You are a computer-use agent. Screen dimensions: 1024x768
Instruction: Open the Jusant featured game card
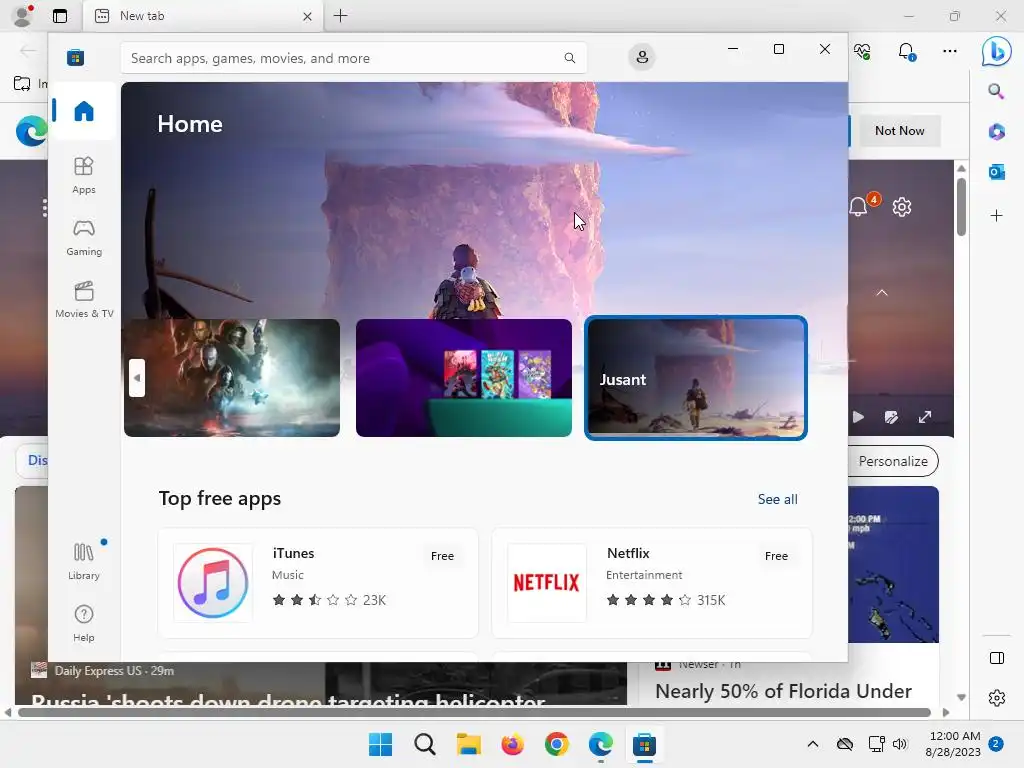click(696, 377)
